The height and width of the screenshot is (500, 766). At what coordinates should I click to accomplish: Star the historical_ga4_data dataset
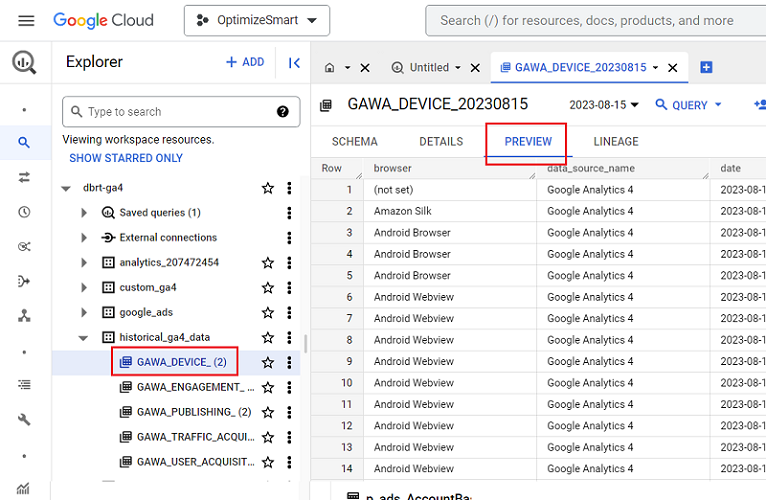(268, 337)
